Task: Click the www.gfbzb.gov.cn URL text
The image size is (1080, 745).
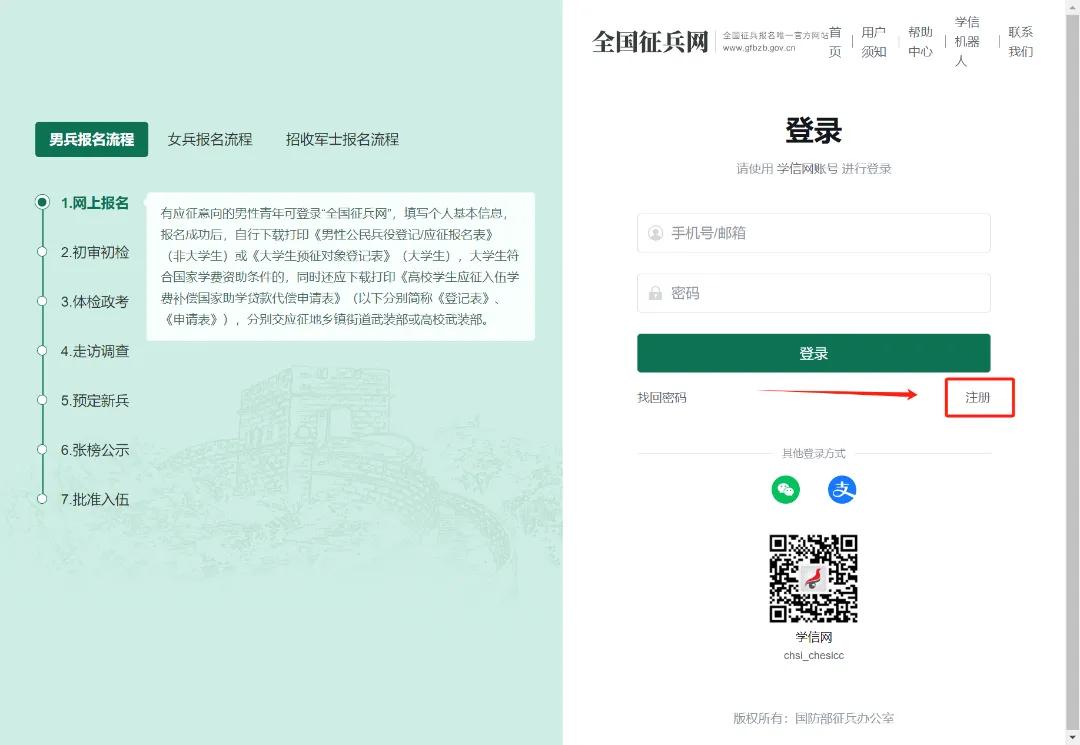Action: click(x=758, y=48)
